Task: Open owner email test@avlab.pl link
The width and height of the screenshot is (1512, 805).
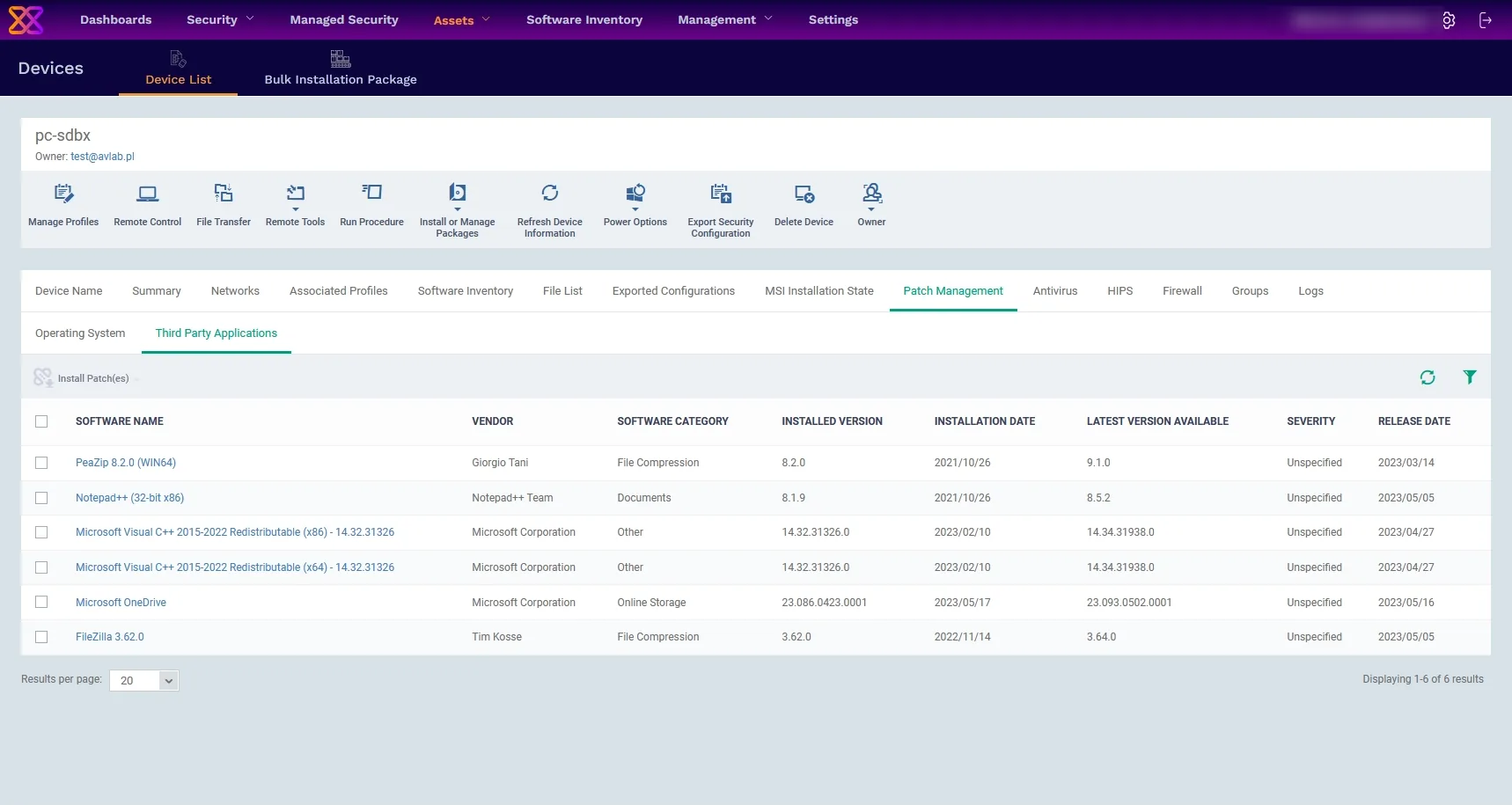Action: coord(102,157)
